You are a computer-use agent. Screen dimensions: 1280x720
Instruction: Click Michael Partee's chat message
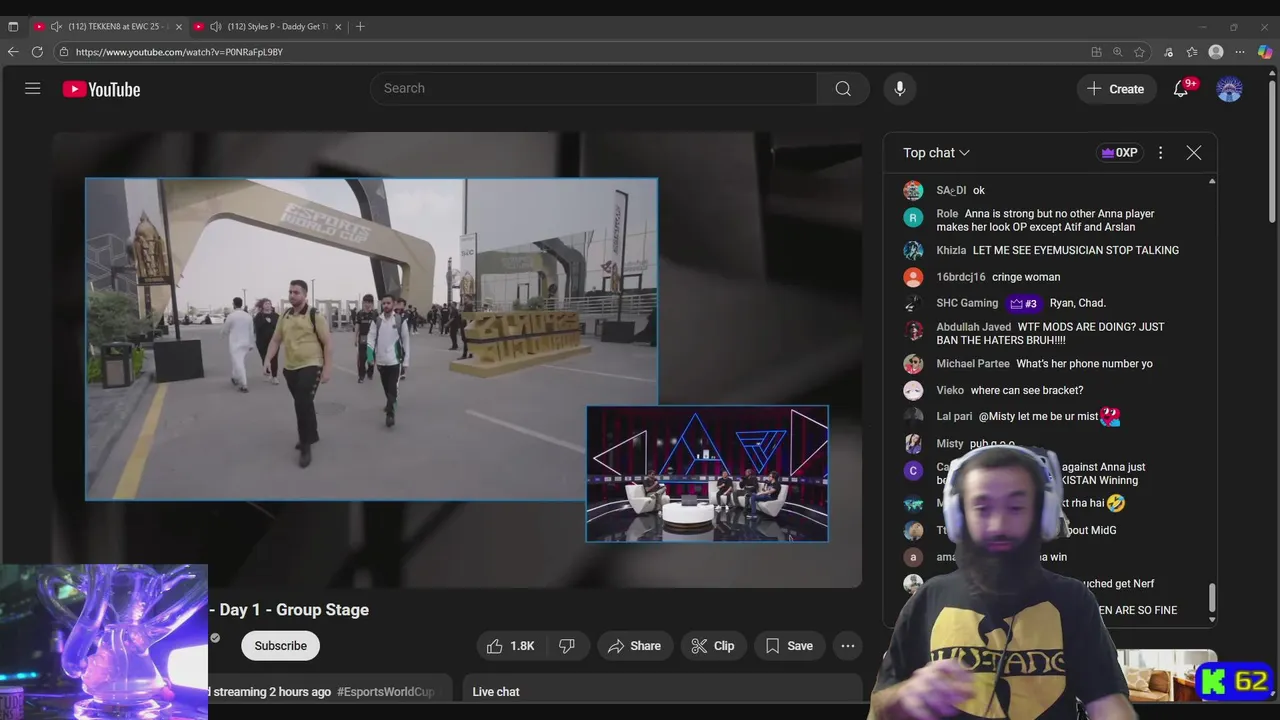(x=1084, y=364)
